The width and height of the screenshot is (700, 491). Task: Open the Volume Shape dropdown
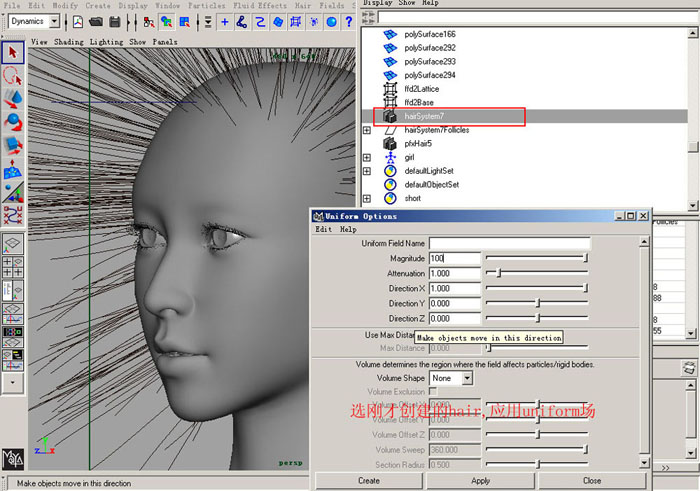(467, 378)
